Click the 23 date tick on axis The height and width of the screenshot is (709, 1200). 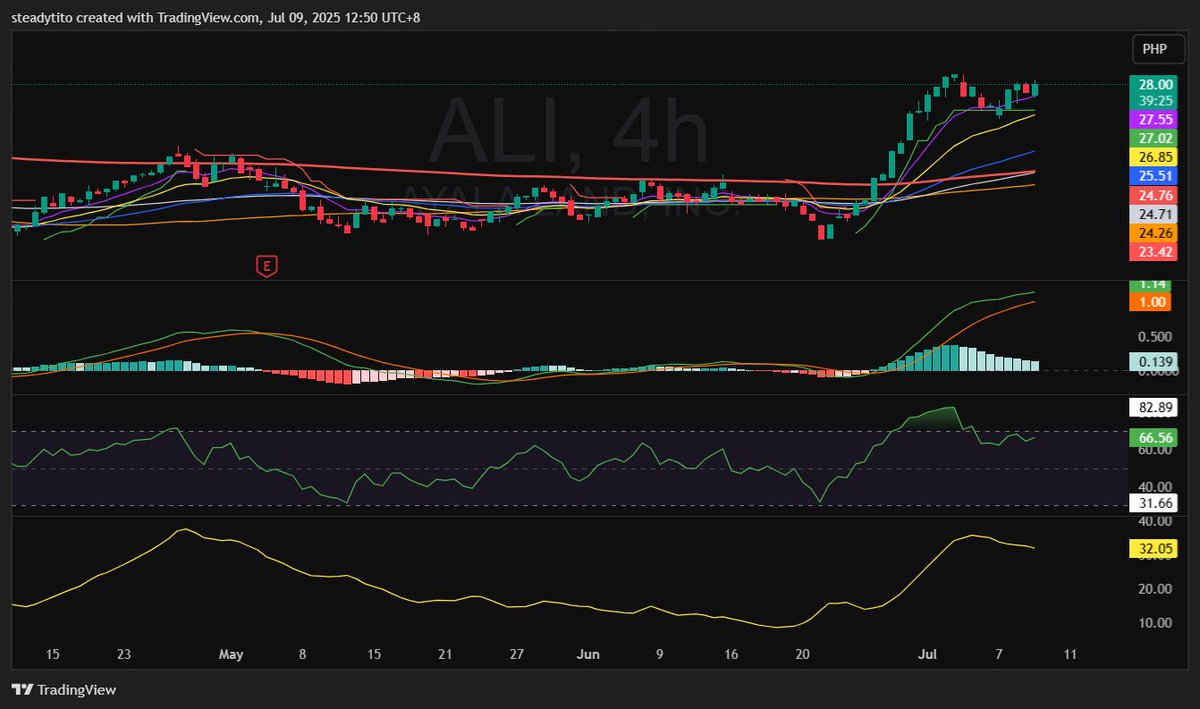124,654
